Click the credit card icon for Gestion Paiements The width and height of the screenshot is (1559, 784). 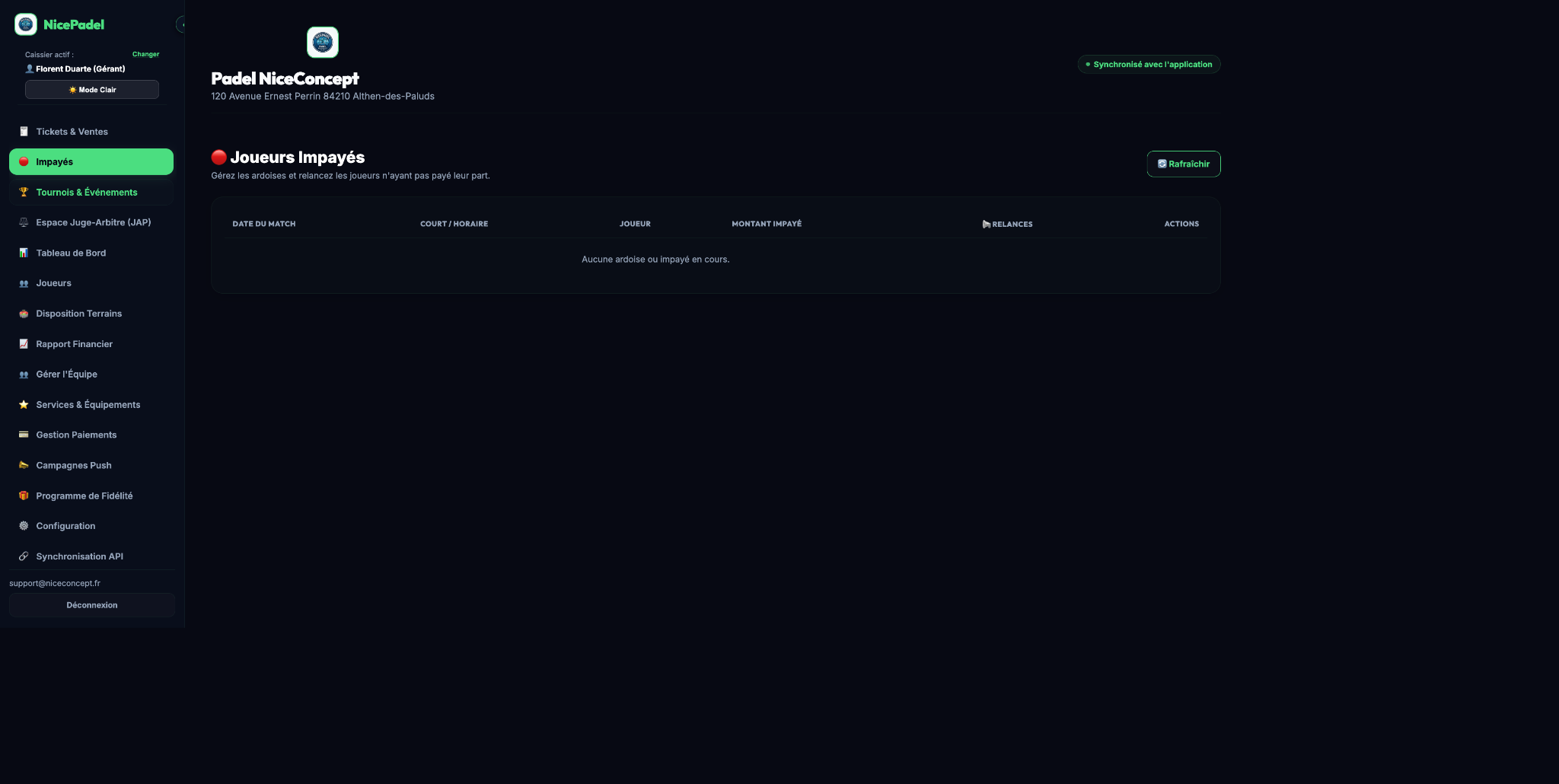[24, 435]
